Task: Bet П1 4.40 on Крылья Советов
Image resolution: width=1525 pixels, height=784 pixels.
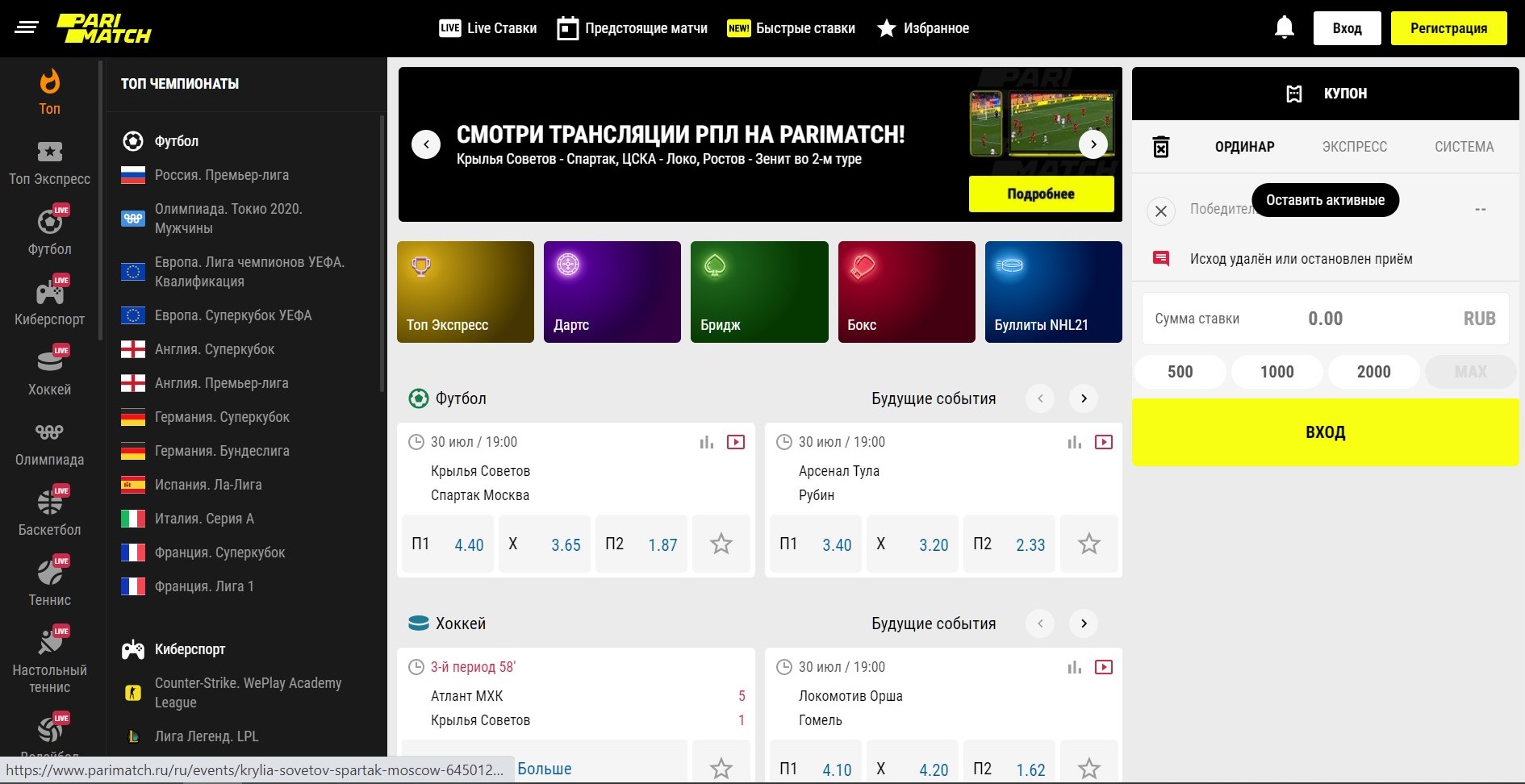Action: pyautogui.click(x=448, y=544)
